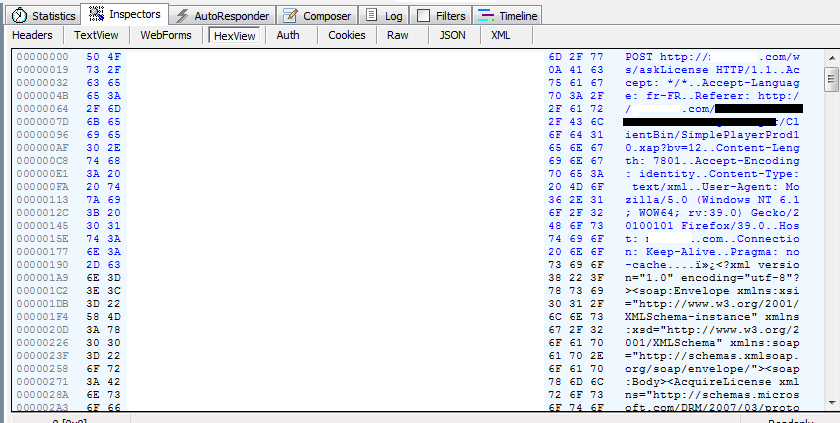The image size is (840, 423).
Task: Select the Inspectors tab
Action: [x=124, y=14]
